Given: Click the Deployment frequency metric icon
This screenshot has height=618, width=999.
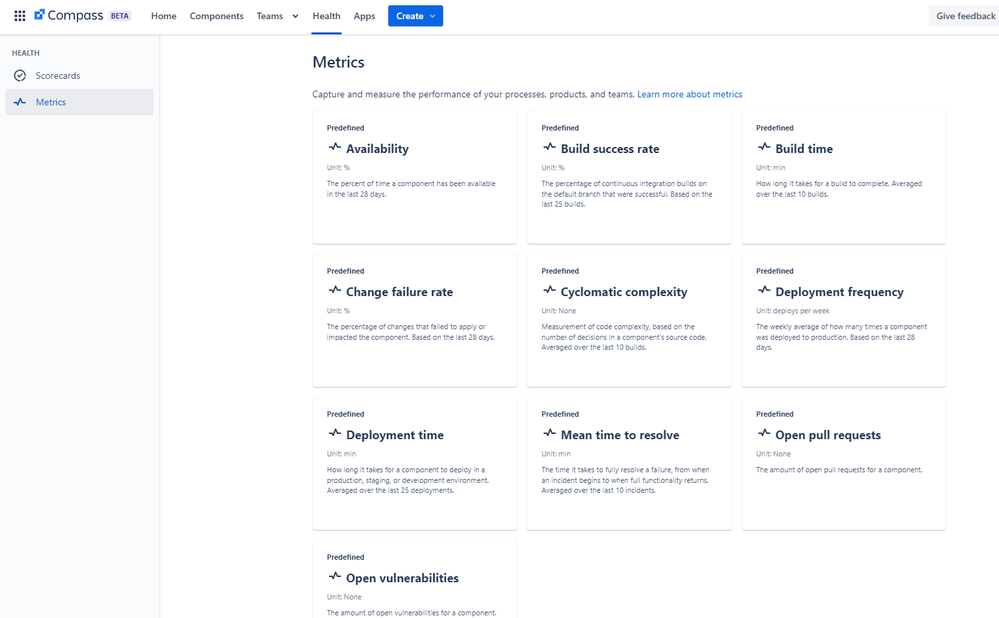Looking at the screenshot, I should pyautogui.click(x=763, y=291).
